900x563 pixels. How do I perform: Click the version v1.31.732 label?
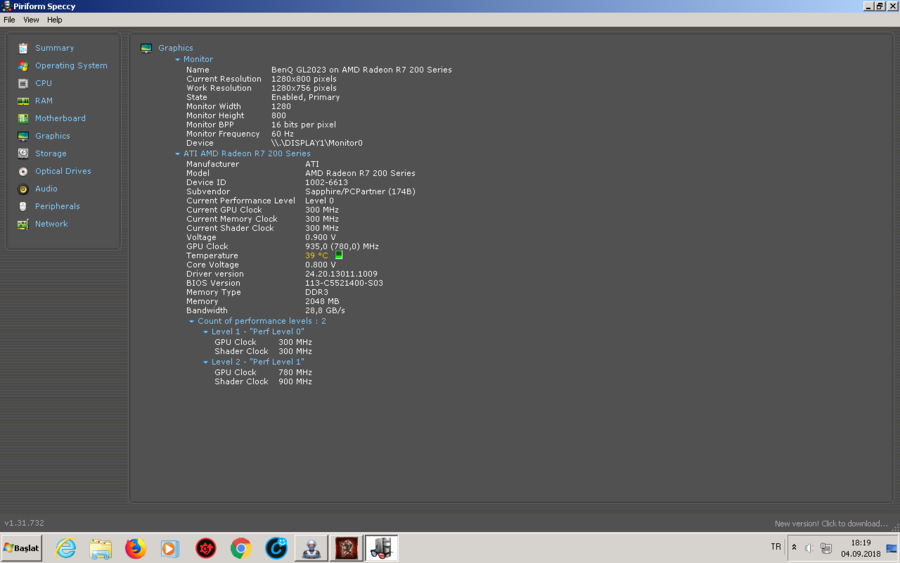pos(24,523)
